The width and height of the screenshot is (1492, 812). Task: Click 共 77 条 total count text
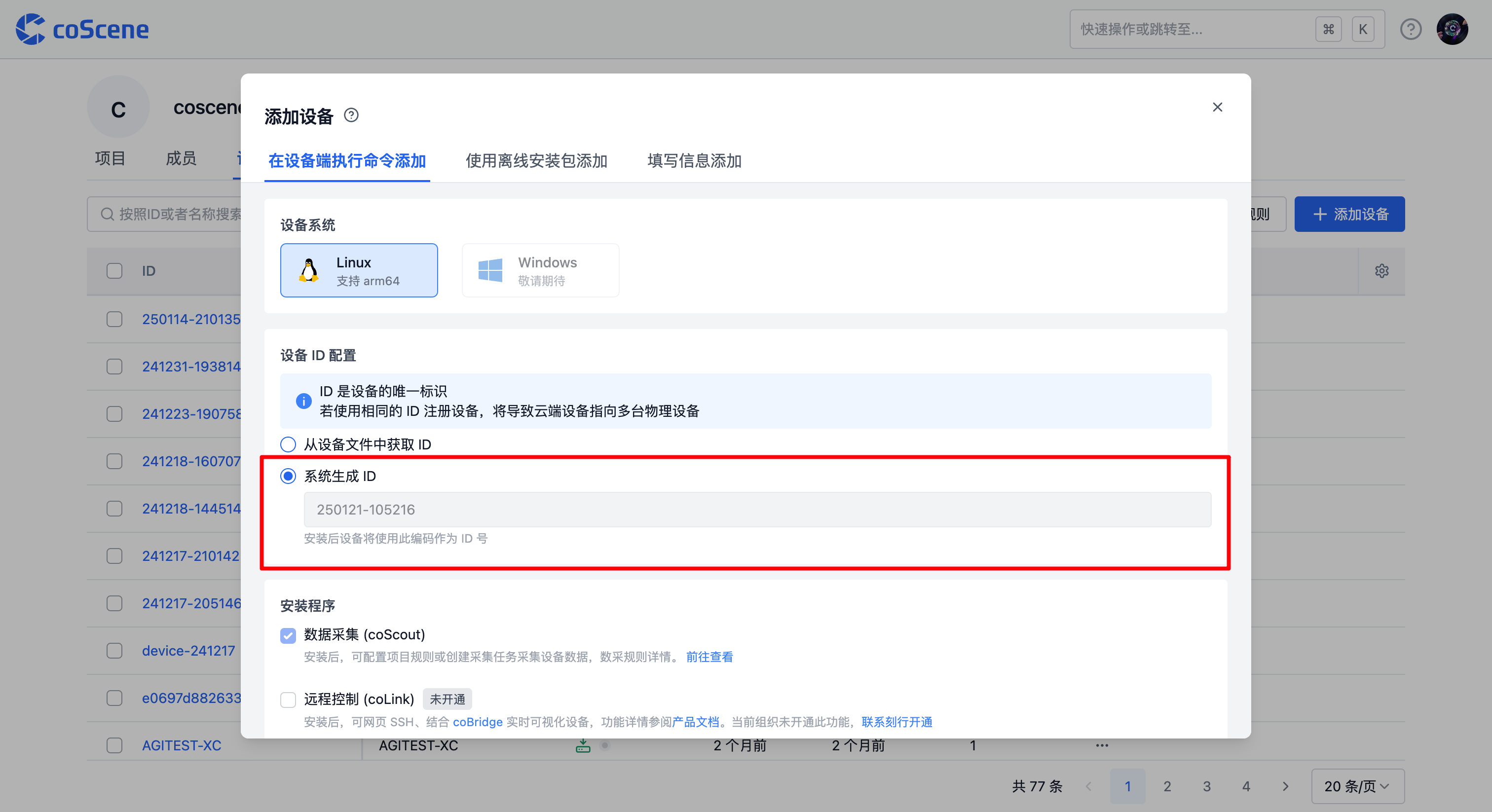pos(1037,786)
